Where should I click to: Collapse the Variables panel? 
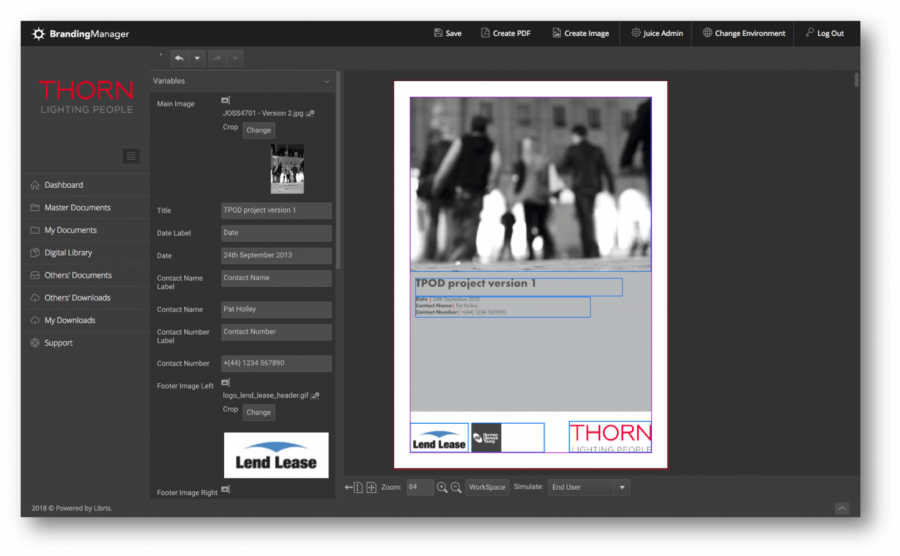tap(327, 81)
